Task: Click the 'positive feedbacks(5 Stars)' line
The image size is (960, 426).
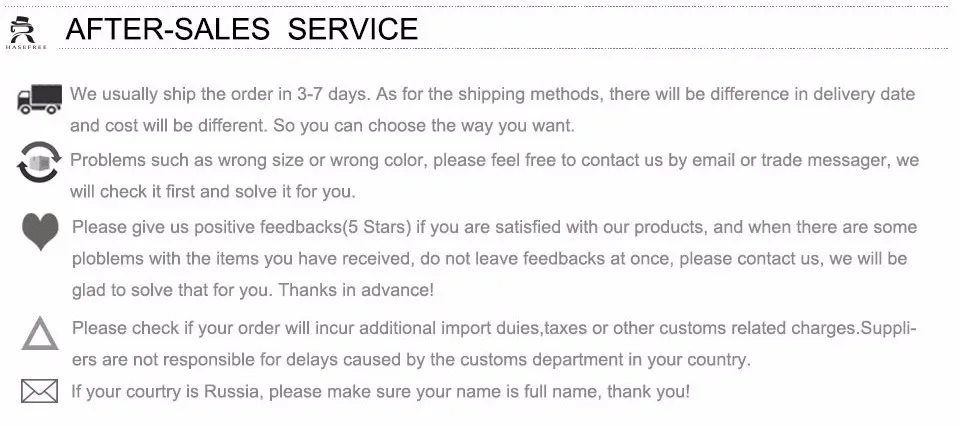Action: (x=495, y=227)
